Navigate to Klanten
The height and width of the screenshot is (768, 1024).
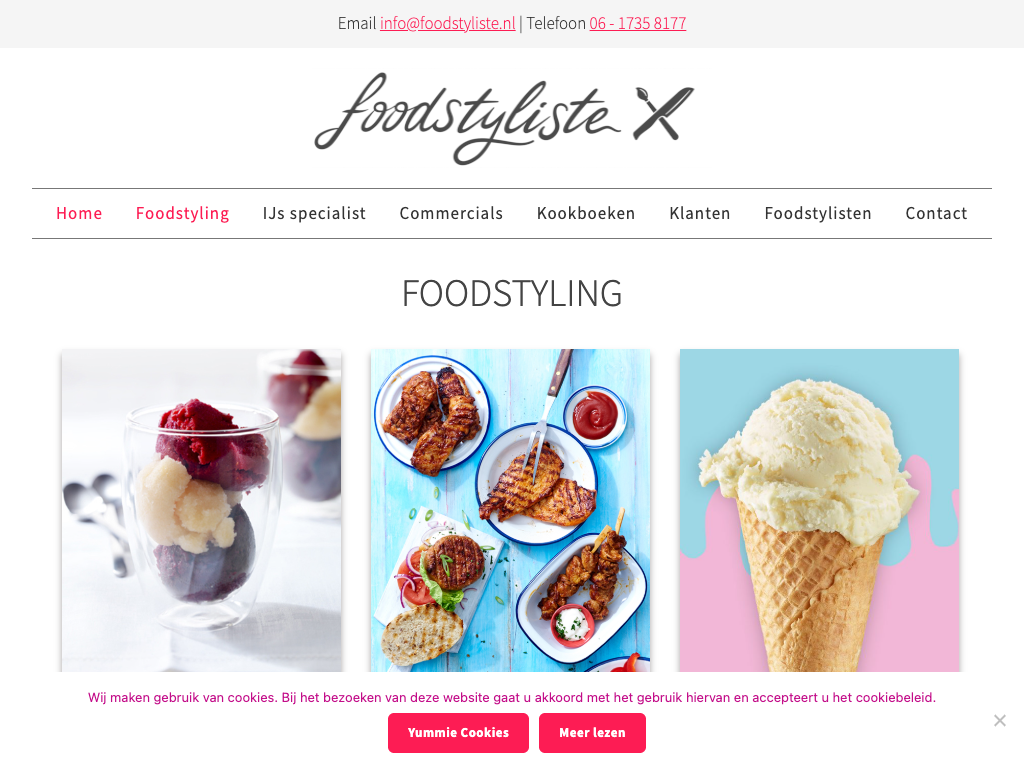[699, 214]
